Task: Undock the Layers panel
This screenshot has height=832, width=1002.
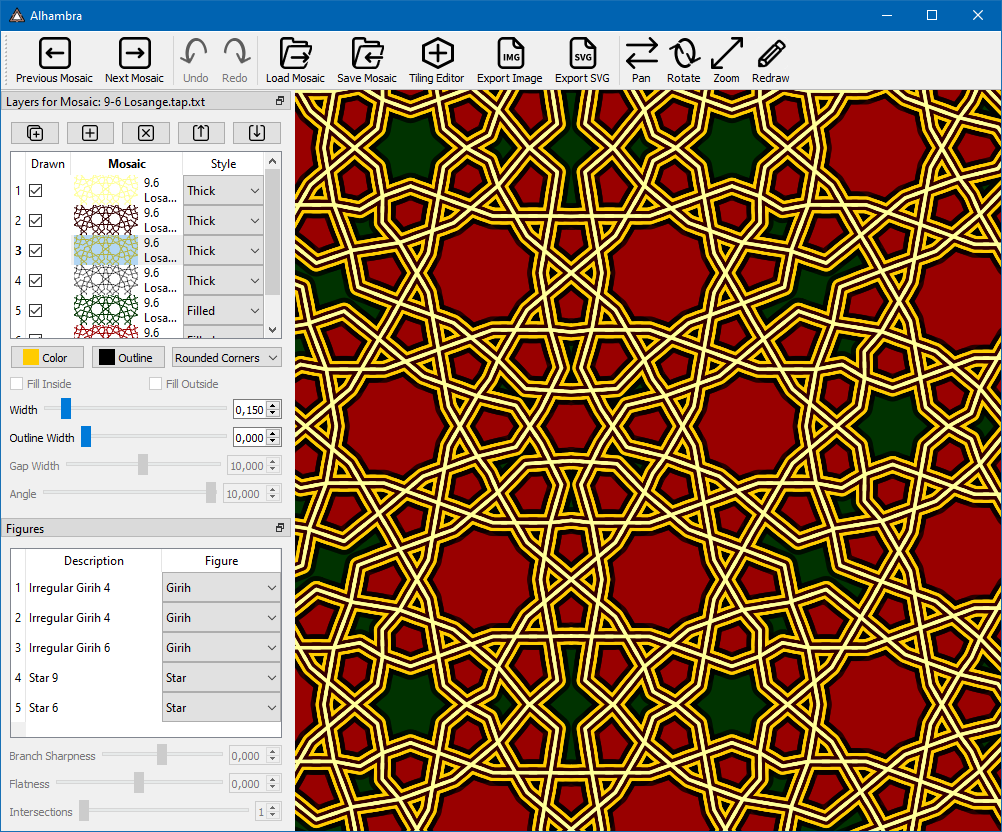Action: tap(280, 101)
